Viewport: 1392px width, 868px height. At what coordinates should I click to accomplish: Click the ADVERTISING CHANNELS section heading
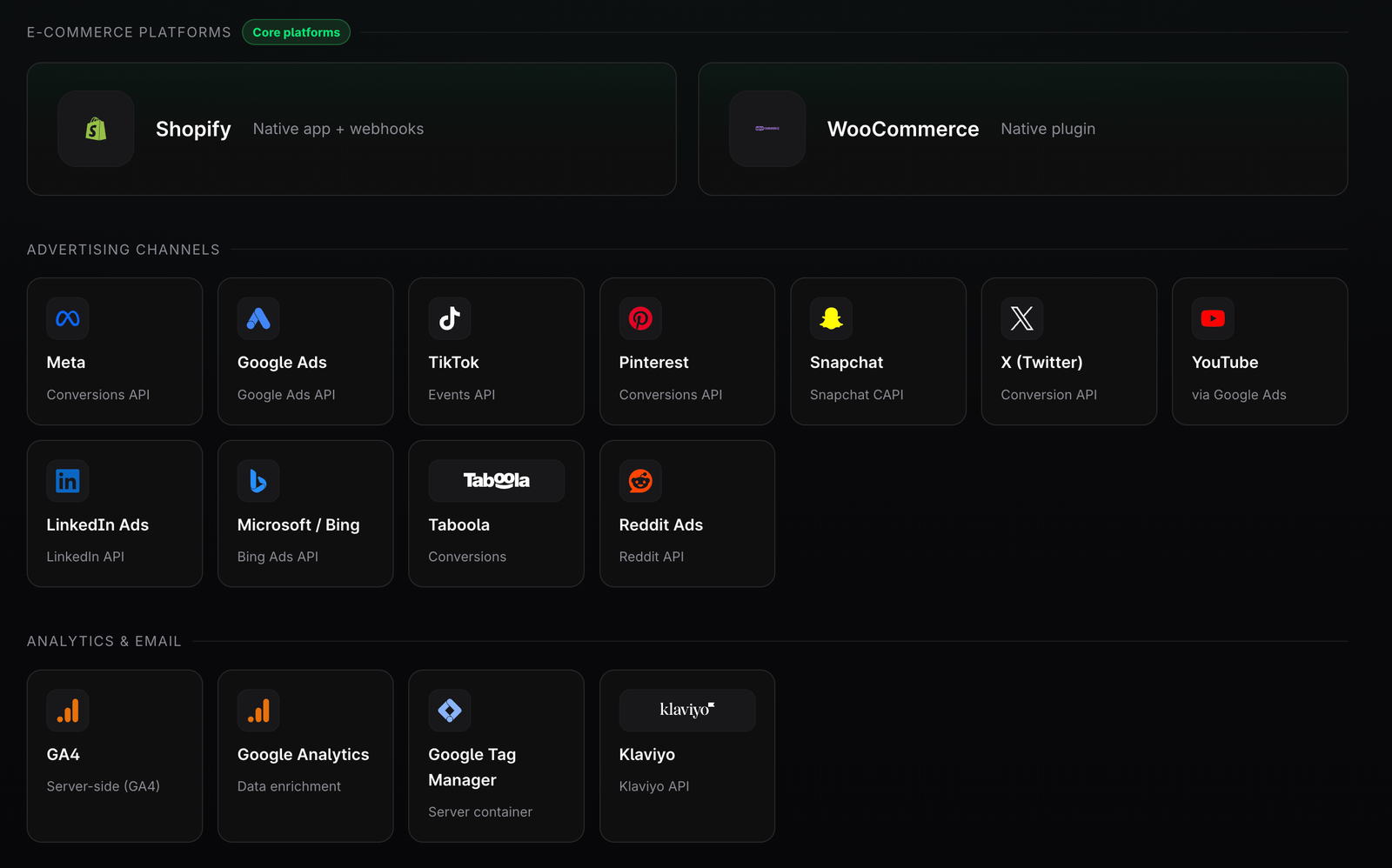[x=124, y=250]
